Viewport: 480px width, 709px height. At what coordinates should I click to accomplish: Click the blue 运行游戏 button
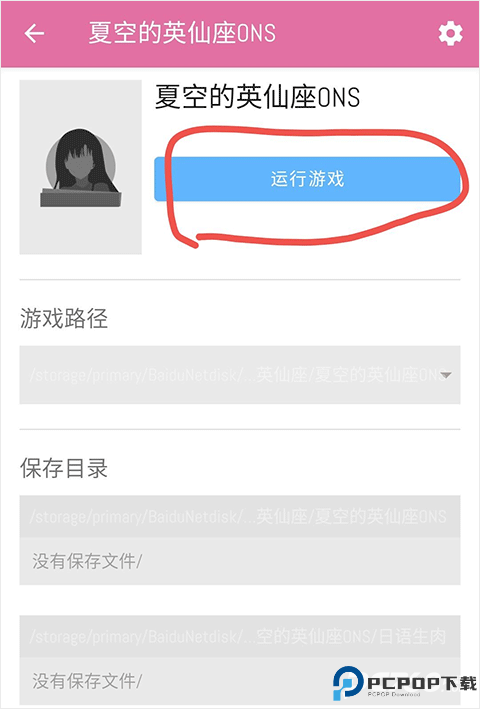point(307,179)
